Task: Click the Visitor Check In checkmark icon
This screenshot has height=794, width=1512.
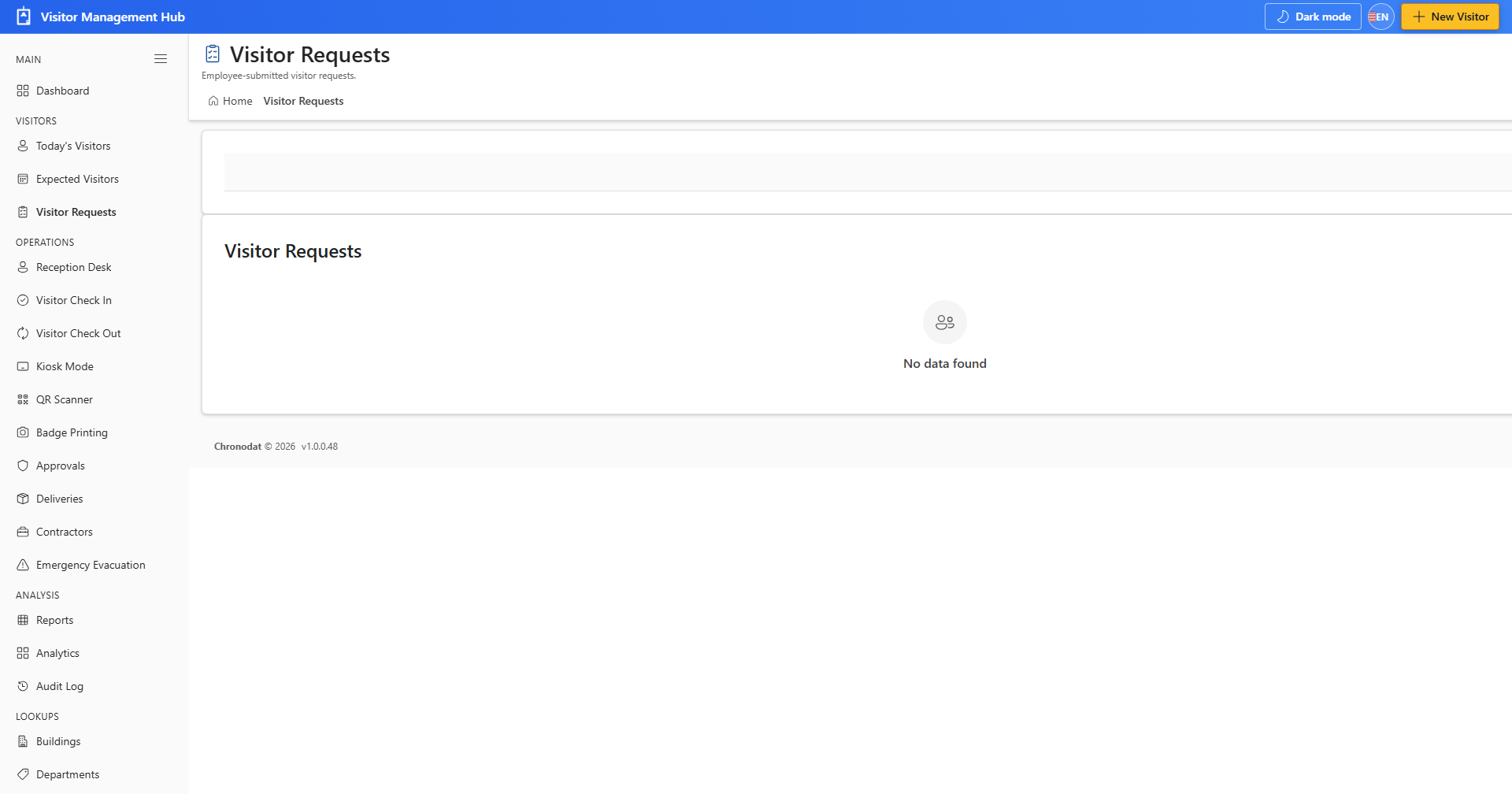Action: [x=23, y=300]
